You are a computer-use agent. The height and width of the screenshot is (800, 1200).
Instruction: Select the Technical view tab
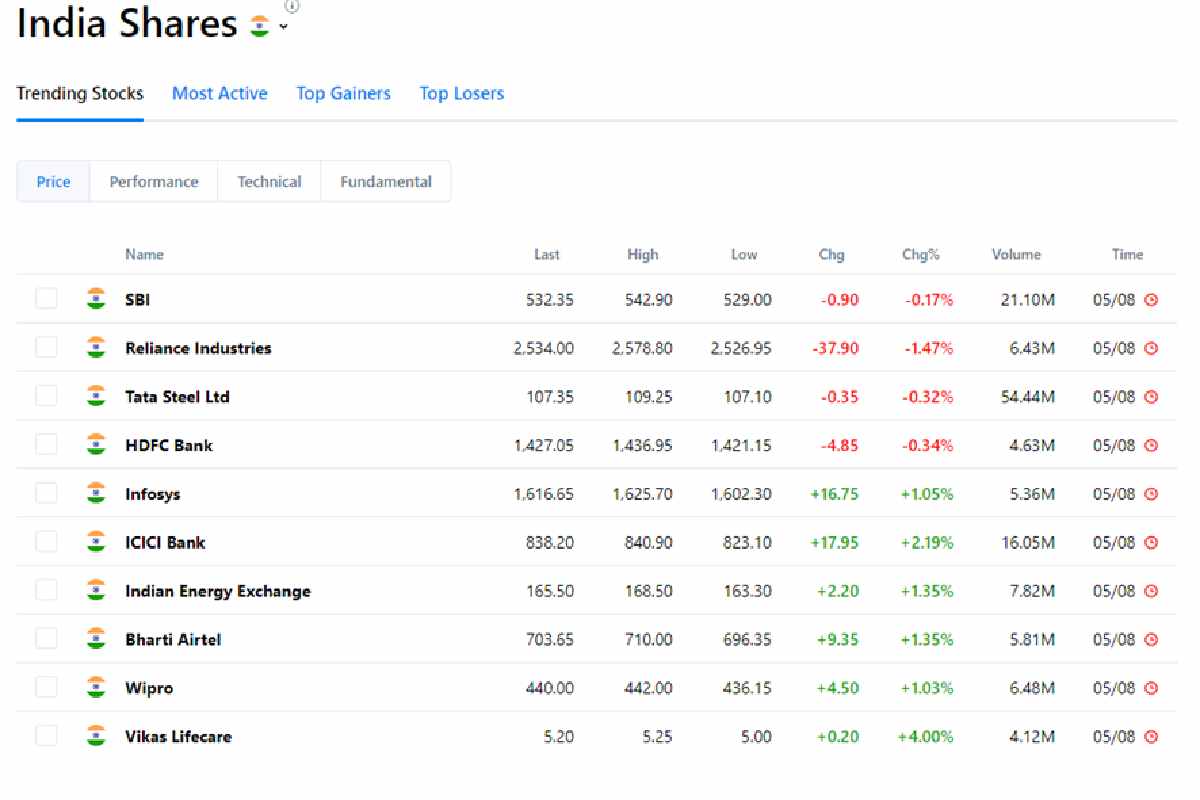(269, 182)
